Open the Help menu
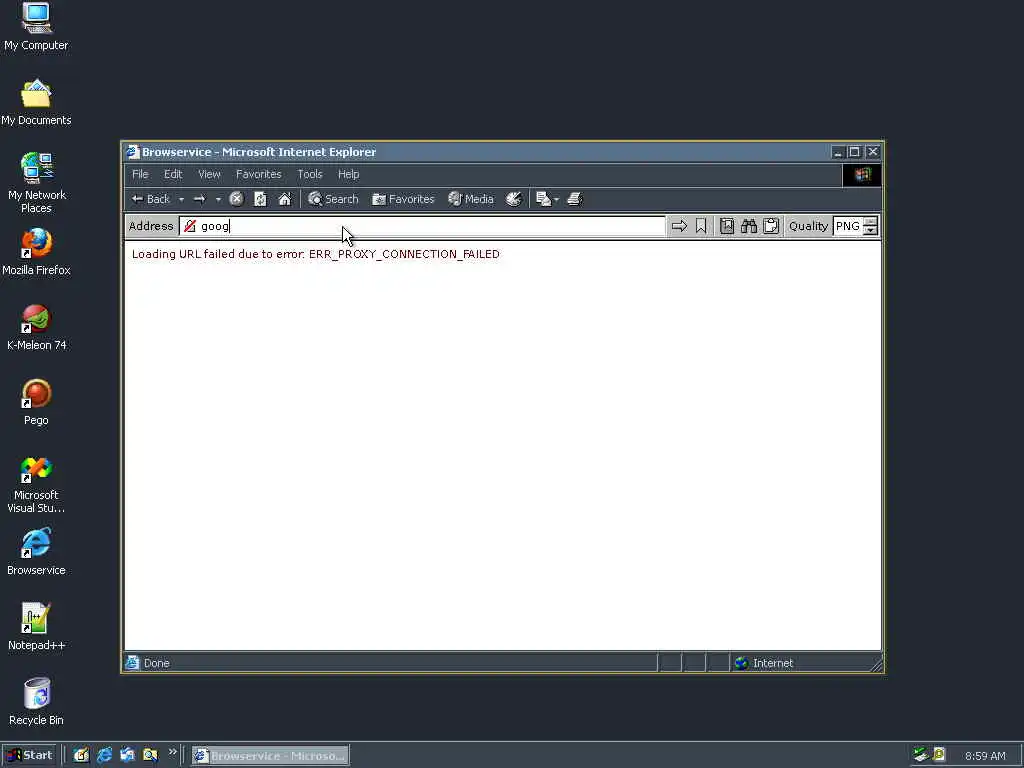The width and height of the screenshot is (1024, 768). [348, 174]
